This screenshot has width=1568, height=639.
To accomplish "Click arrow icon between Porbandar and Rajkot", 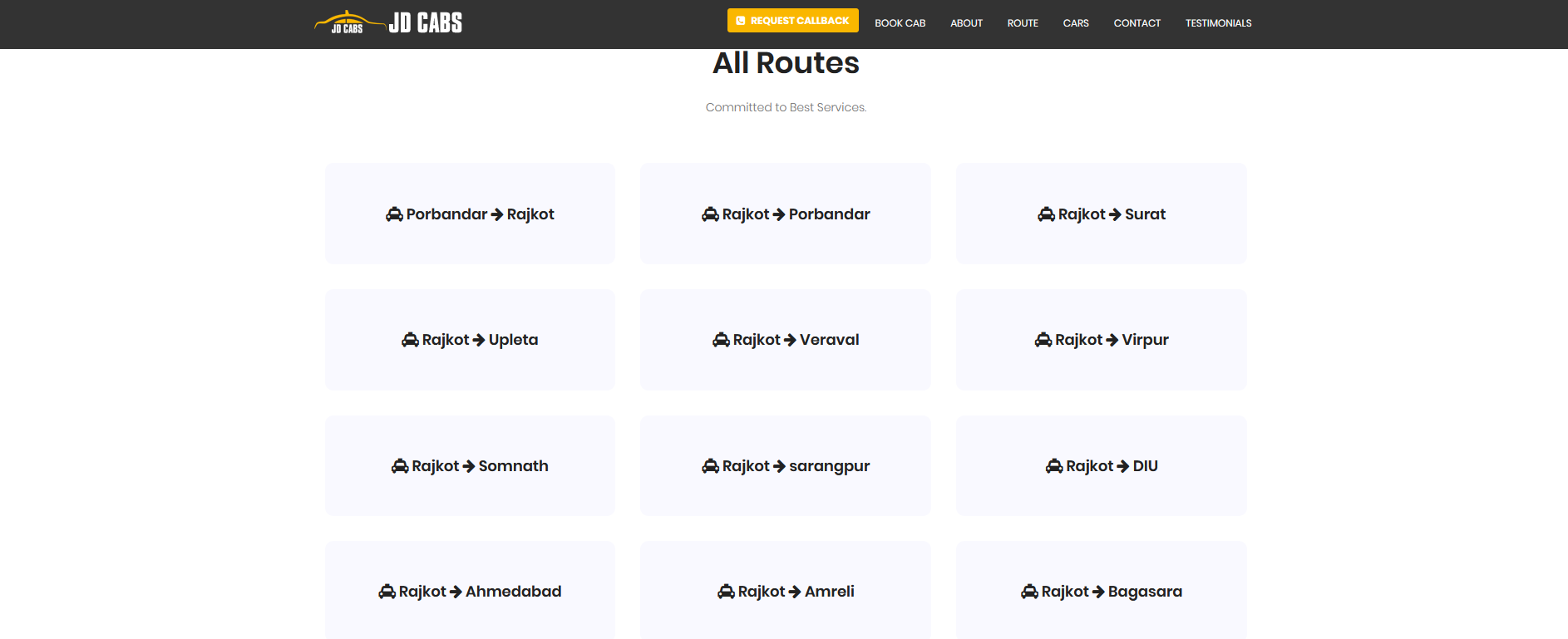I will (497, 214).
